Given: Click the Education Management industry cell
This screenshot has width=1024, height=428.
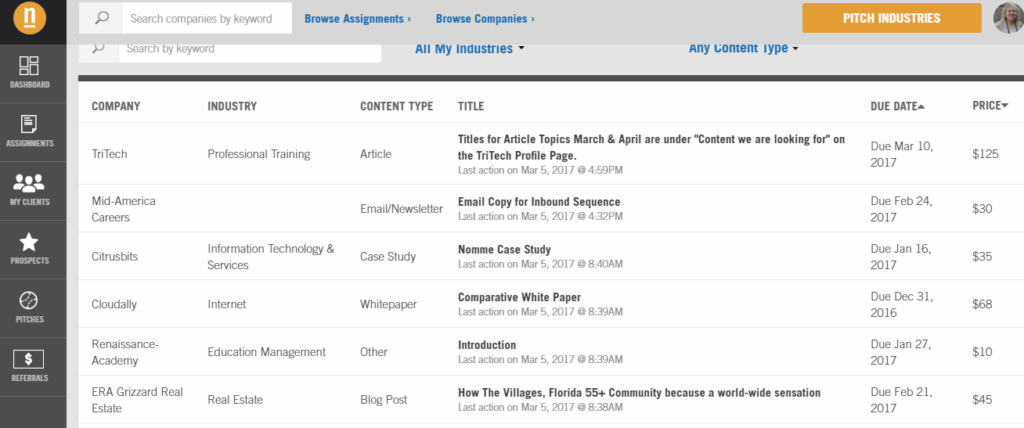Looking at the screenshot, I should tap(266, 352).
